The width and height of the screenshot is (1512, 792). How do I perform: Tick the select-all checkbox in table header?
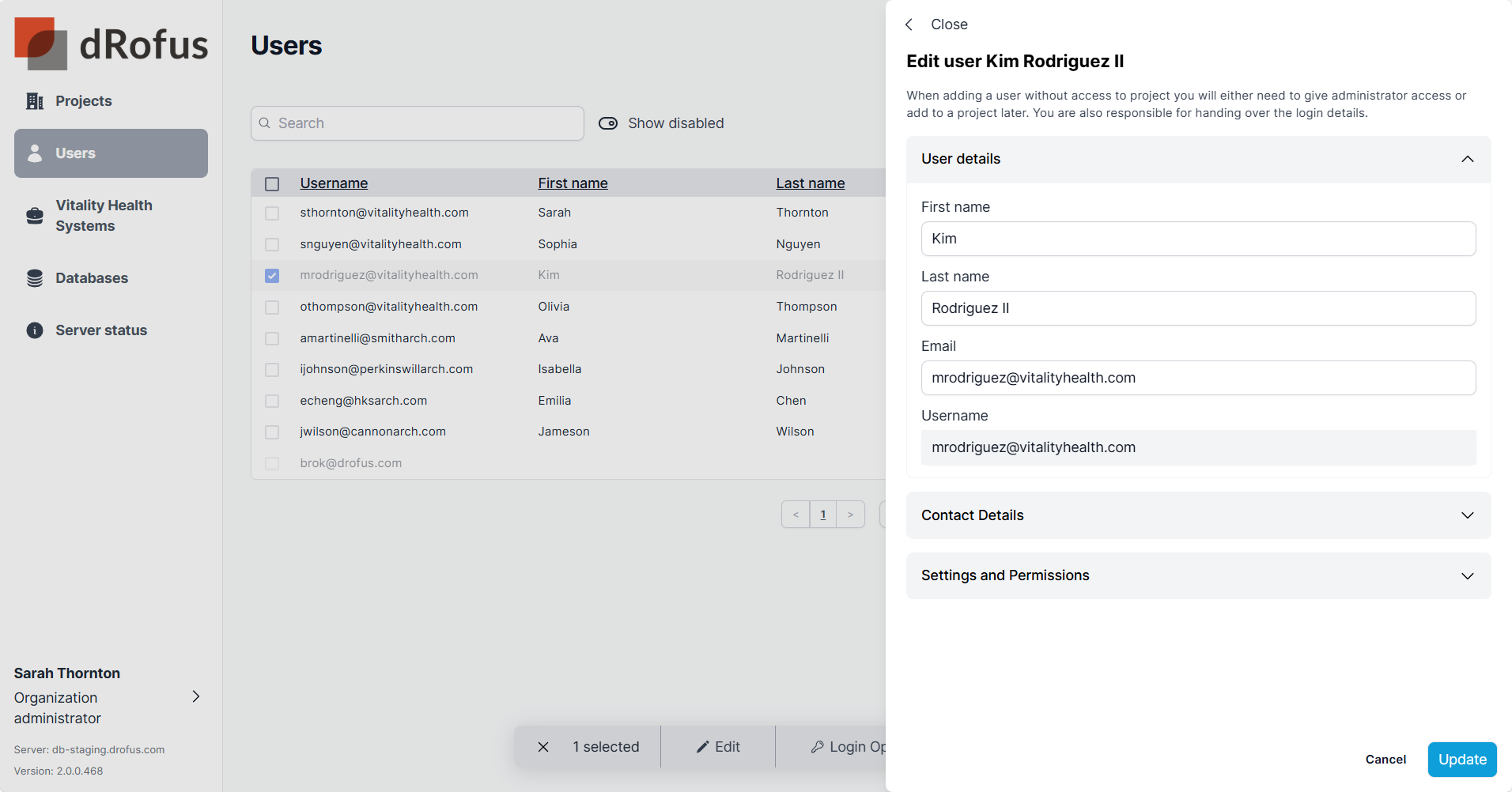272,184
